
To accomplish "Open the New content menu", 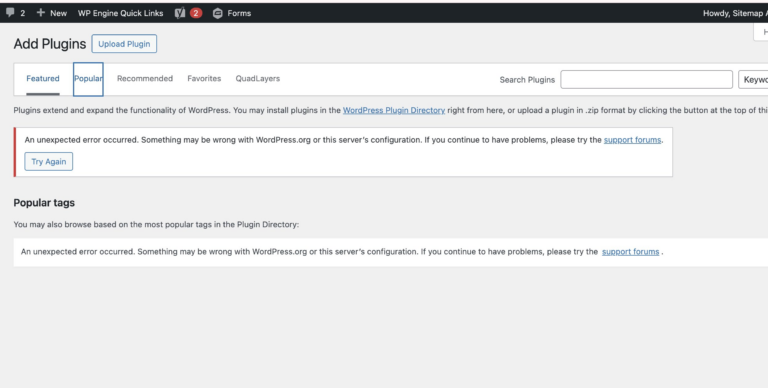I will click(x=51, y=13).
